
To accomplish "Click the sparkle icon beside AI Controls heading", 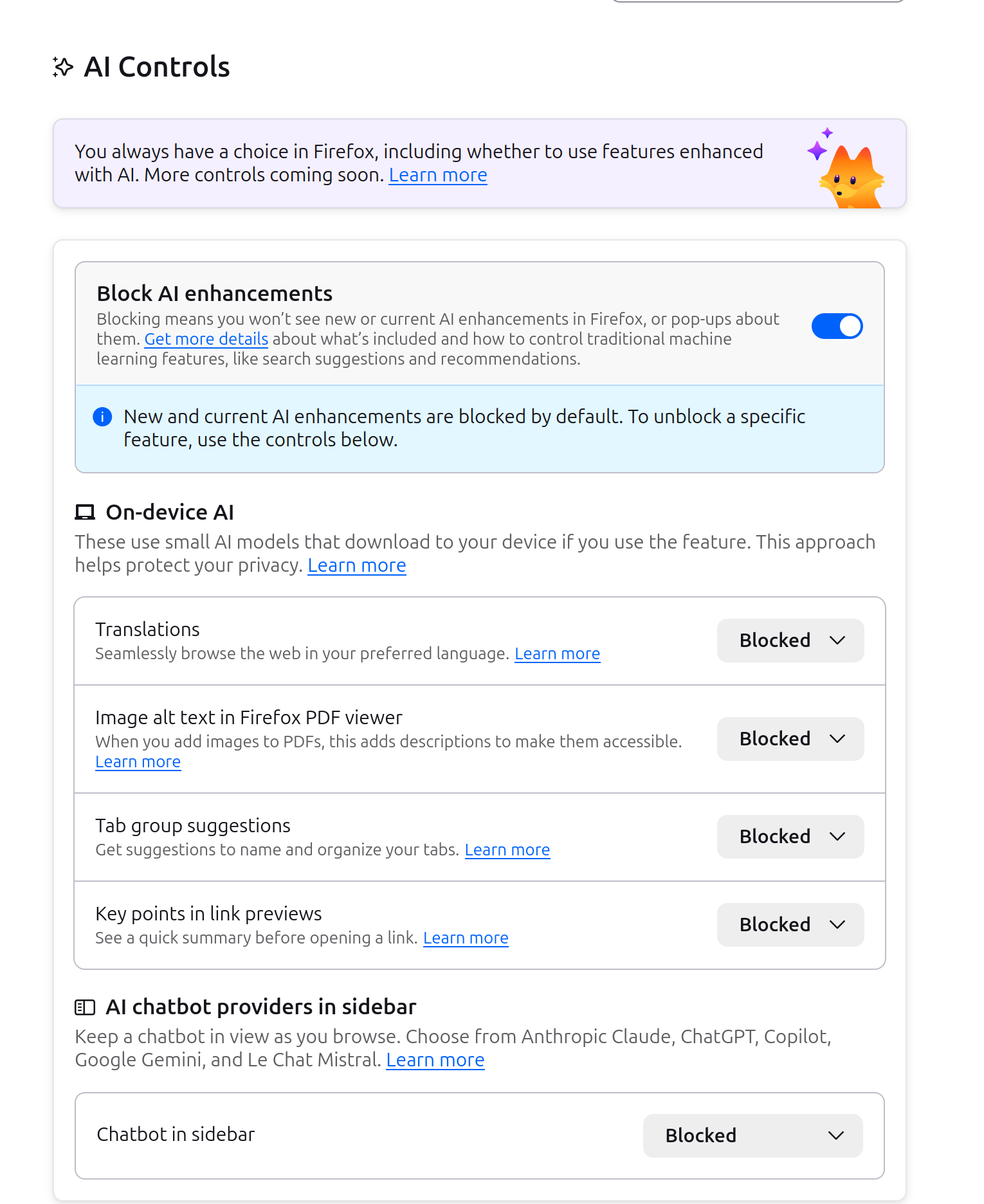I will pyautogui.click(x=64, y=67).
